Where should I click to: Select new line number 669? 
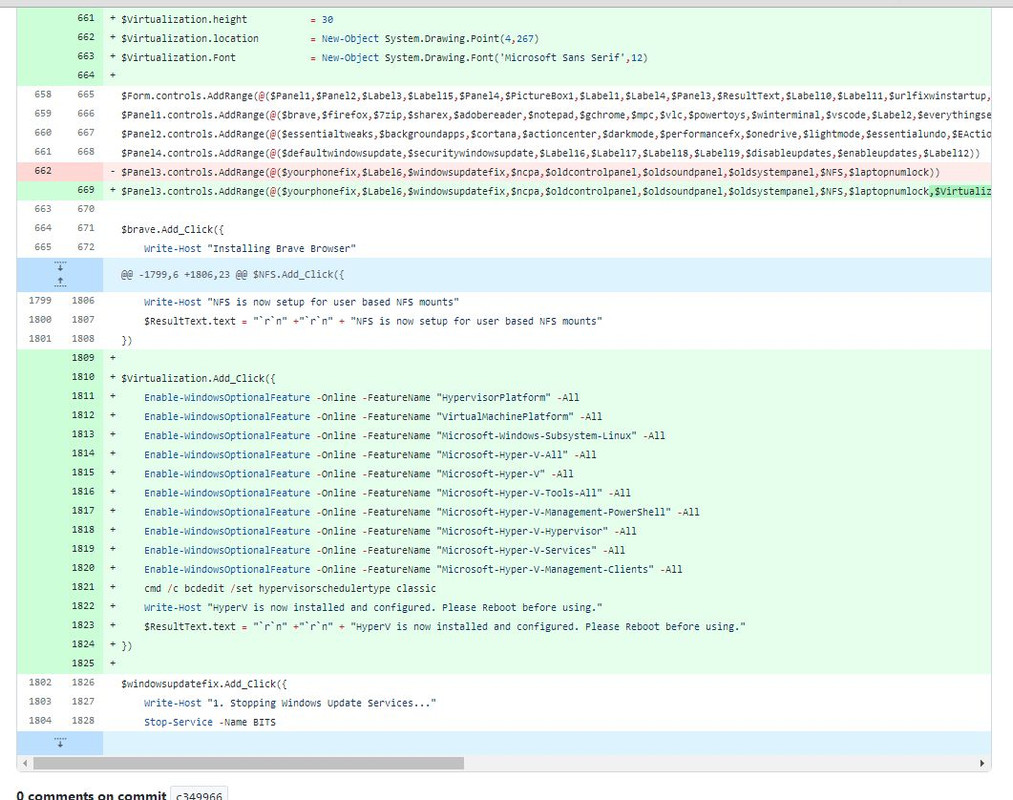85,190
